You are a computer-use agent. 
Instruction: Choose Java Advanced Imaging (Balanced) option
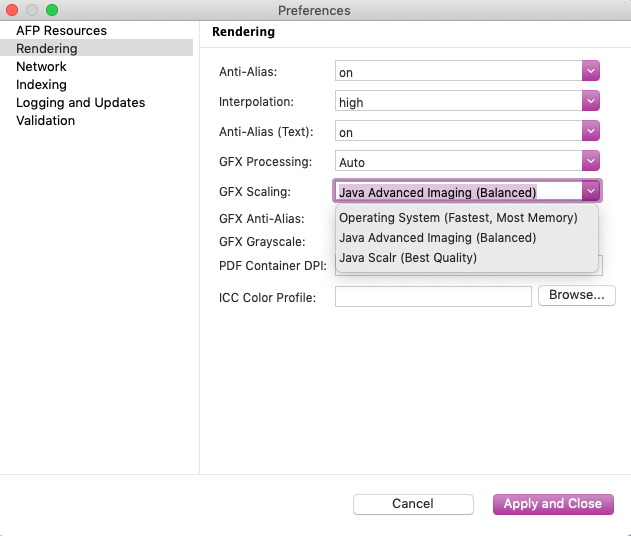point(438,238)
